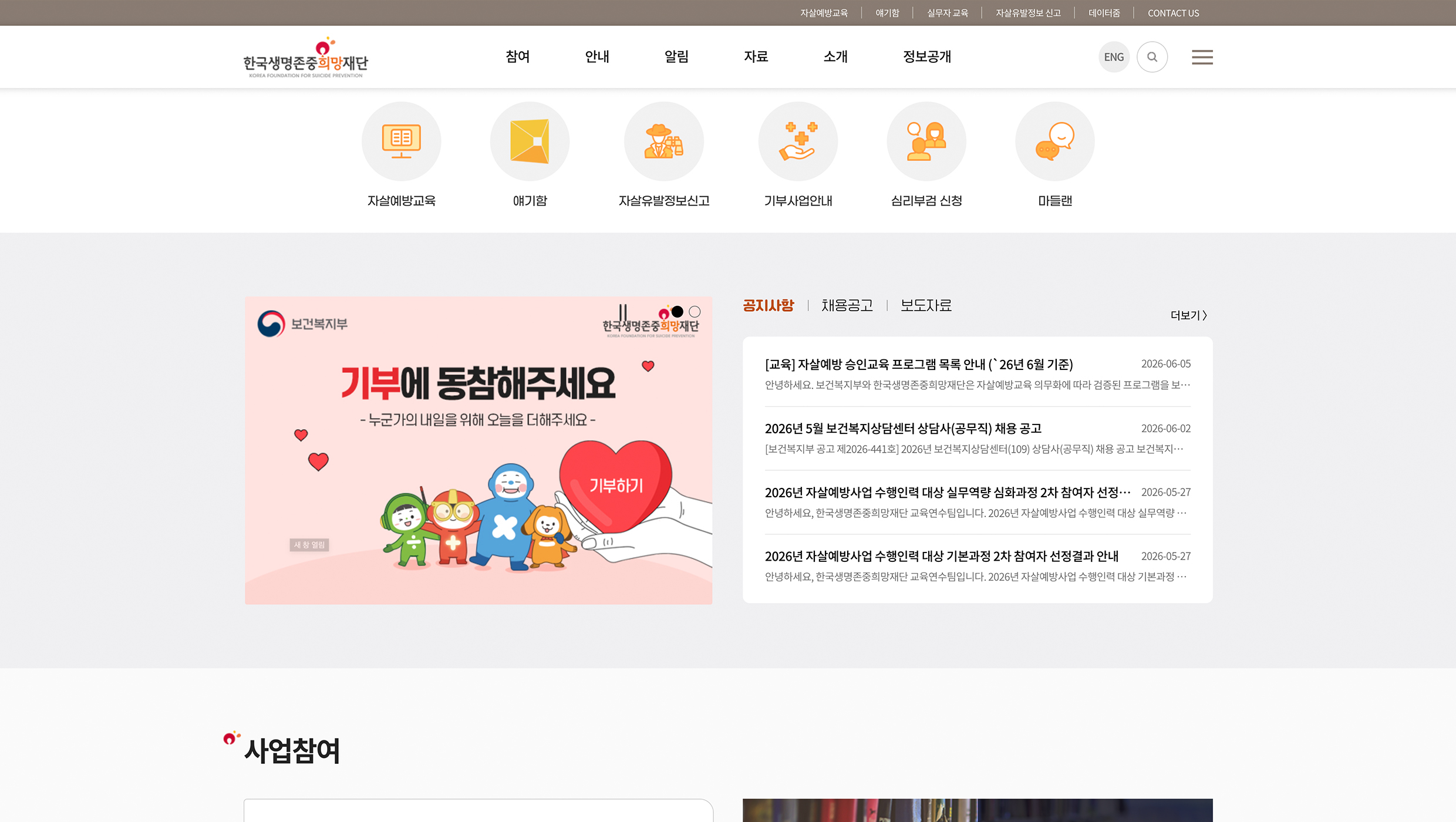Open the 정보공개 main menu

927,56
